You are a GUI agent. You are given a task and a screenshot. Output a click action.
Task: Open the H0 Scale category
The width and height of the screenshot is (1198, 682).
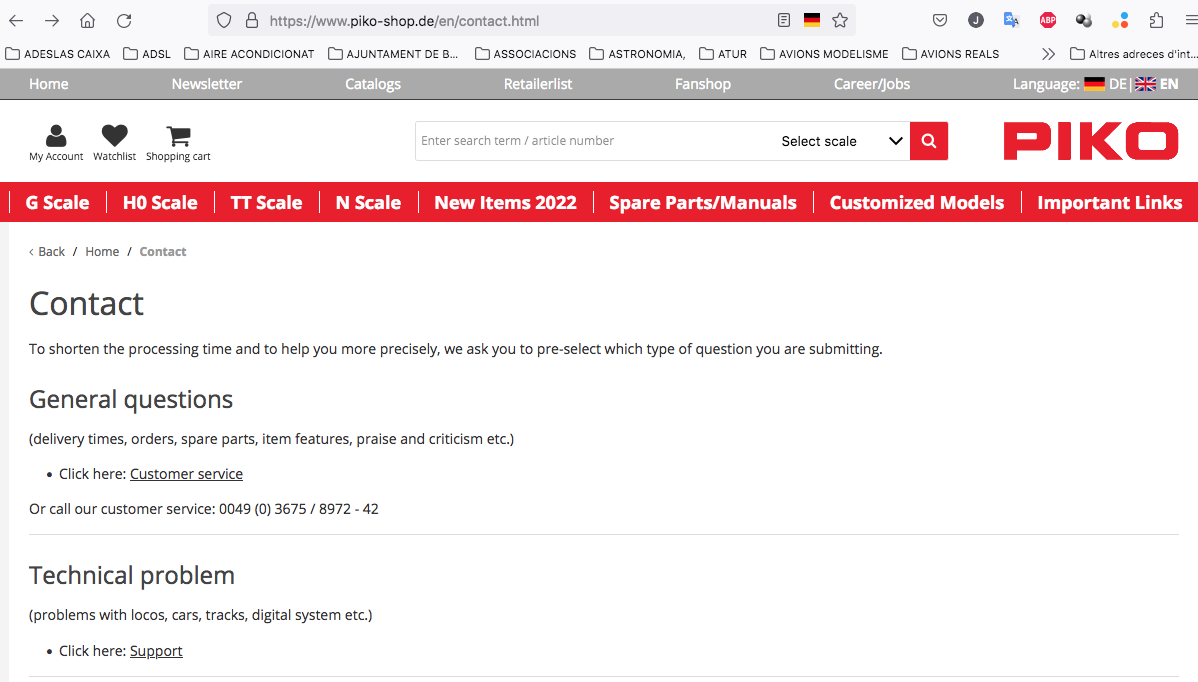[160, 202]
